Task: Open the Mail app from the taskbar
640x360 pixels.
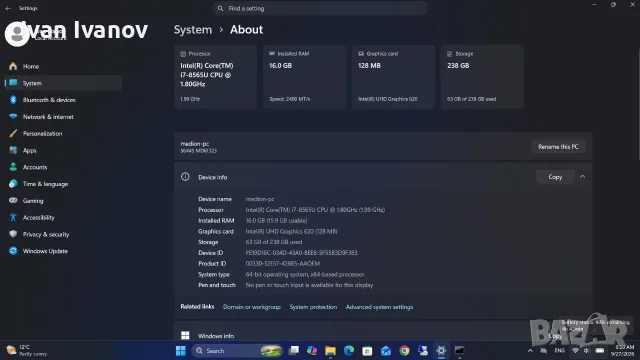Action: point(386,351)
